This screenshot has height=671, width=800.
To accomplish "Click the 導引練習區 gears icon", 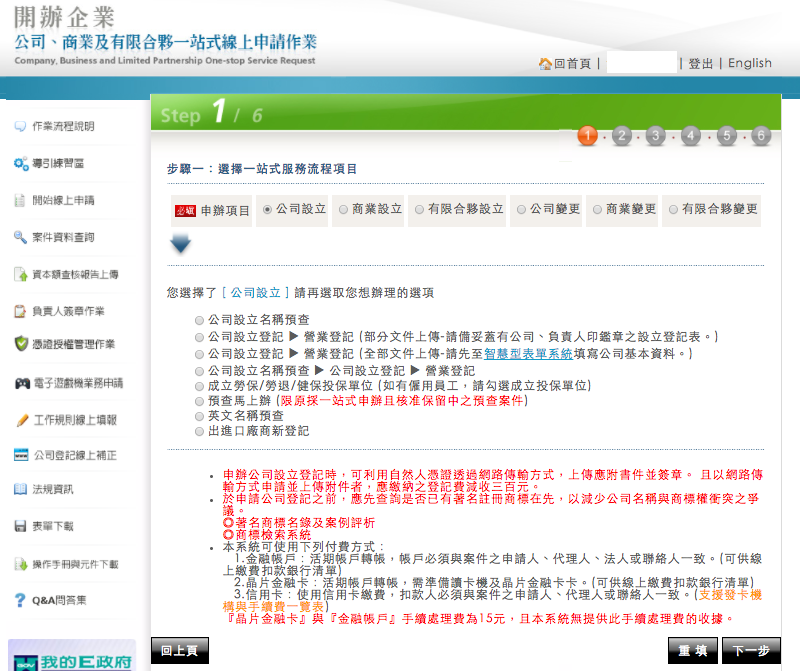I will click(20, 163).
